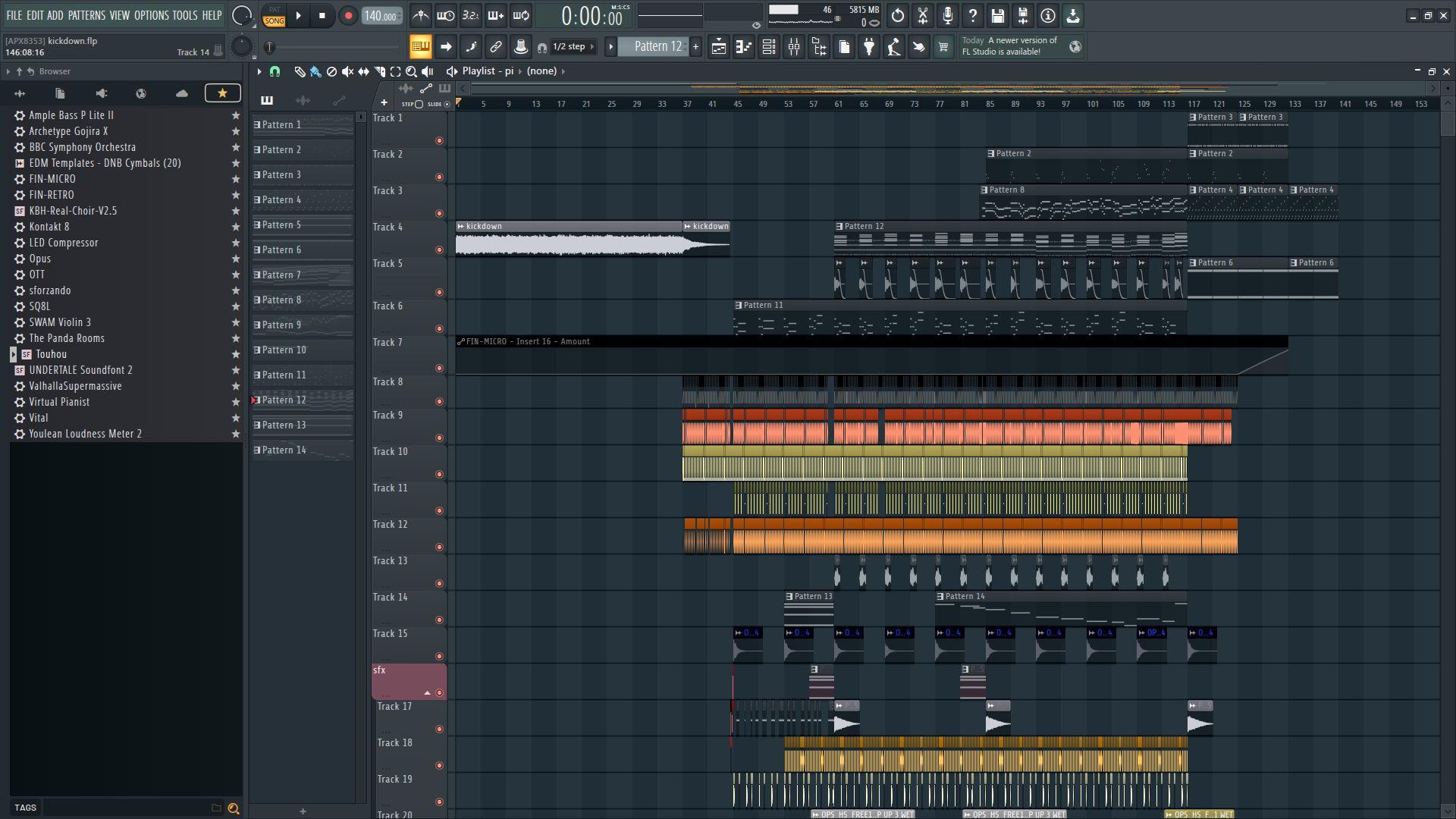Toggle the playlist magnet snap button
Screen dimensions: 1456x819
[275, 71]
